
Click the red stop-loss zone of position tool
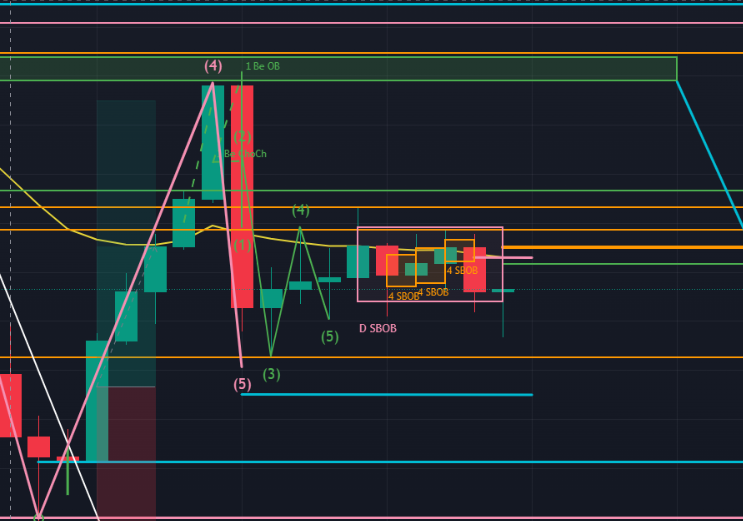pos(126,450)
